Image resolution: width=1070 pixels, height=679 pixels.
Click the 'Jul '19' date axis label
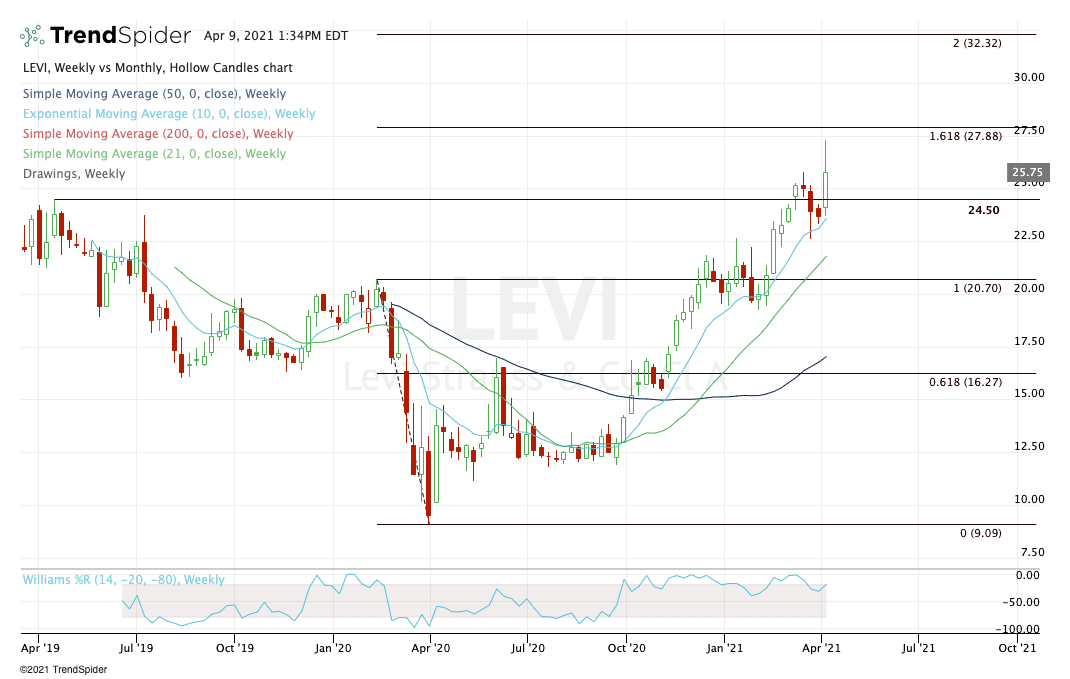pos(136,648)
